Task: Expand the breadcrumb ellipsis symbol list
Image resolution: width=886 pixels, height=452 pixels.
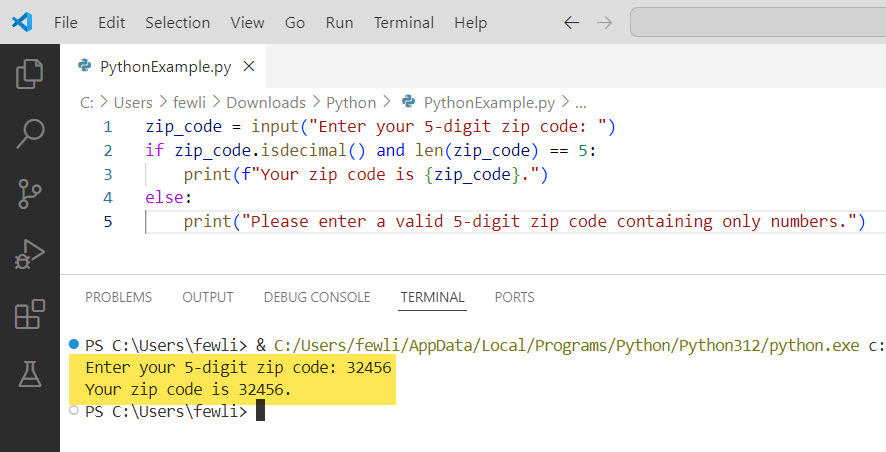Action: click(x=581, y=104)
